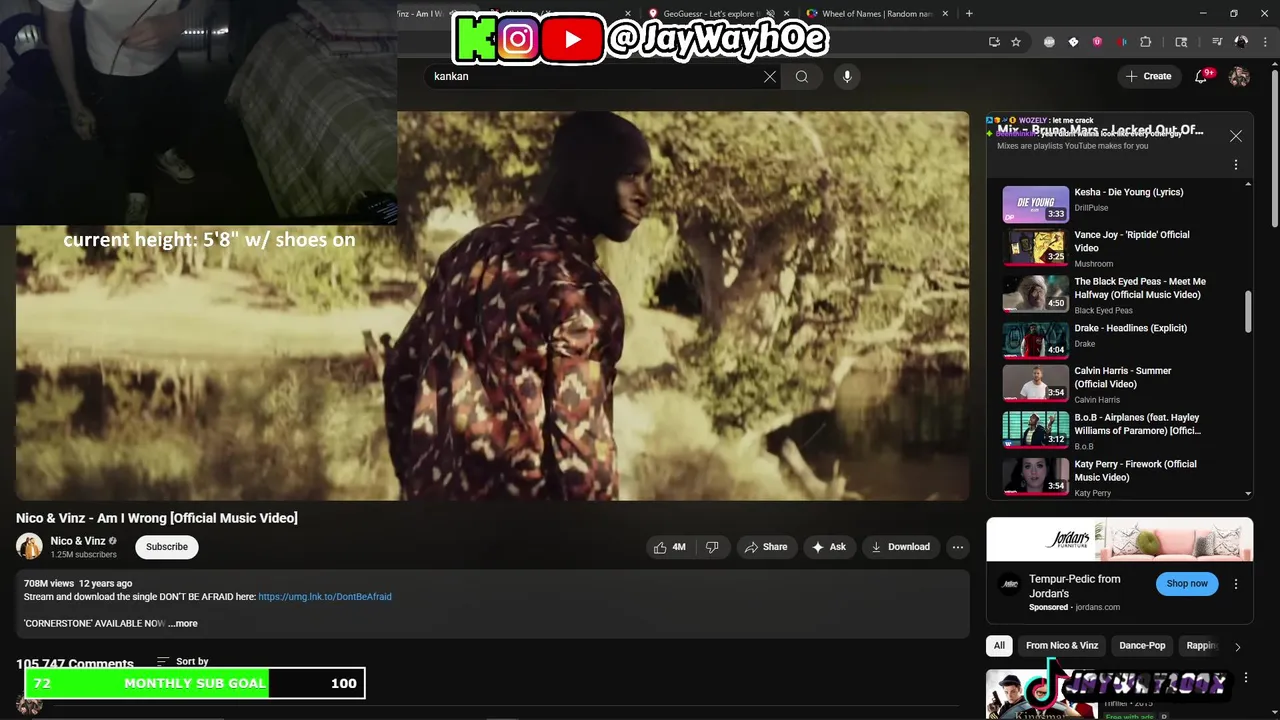Screen dimensions: 1280x720
Task: Click the magnifier search button
Action: (x=802, y=77)
